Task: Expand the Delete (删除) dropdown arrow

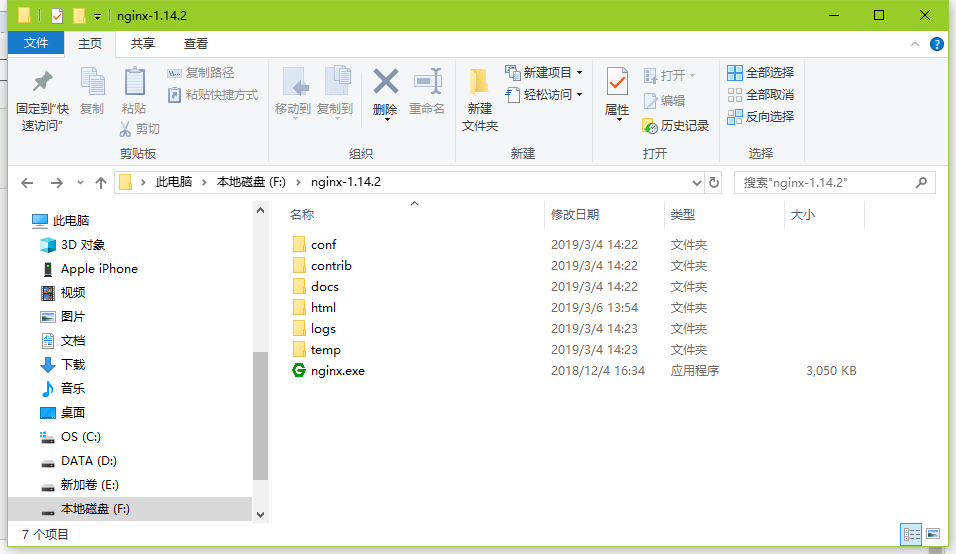Action: 387,120
